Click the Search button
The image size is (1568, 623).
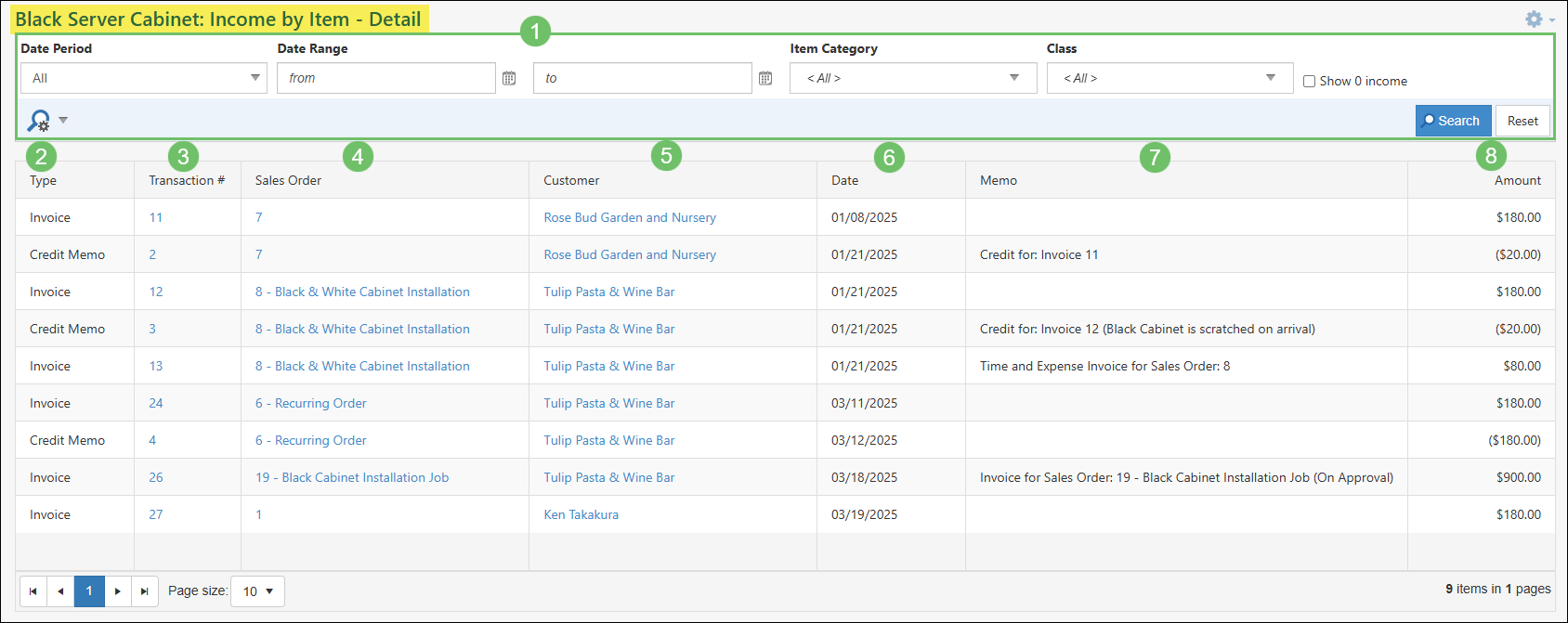click(1454, 121)
